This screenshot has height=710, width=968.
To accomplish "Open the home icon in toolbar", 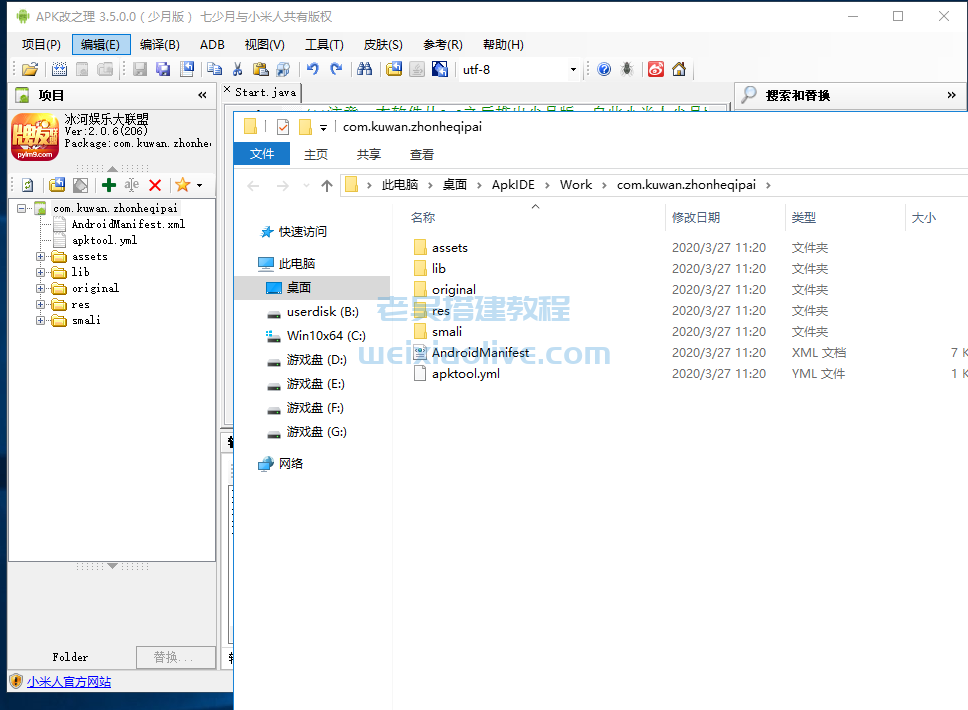I will coord(680,69).
